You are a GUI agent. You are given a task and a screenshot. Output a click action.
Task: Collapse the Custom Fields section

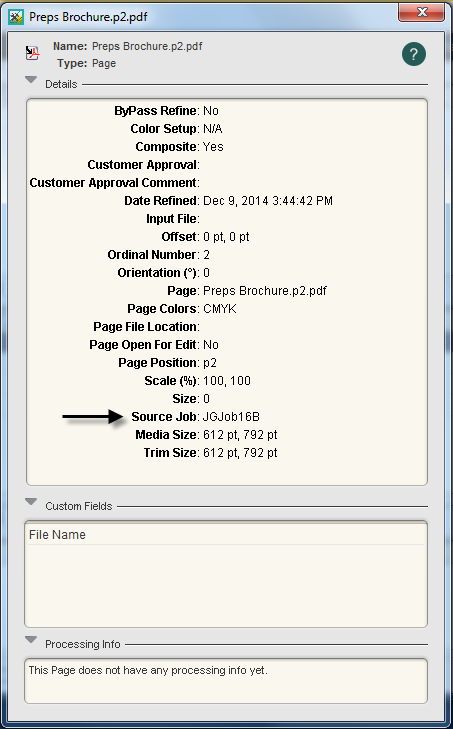coord(31,502)
